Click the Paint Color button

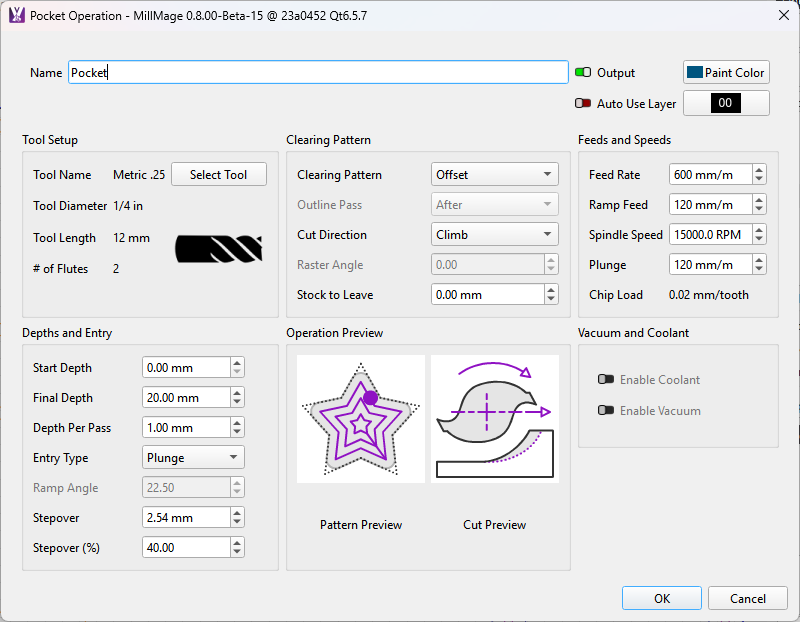tap(726, 72)
